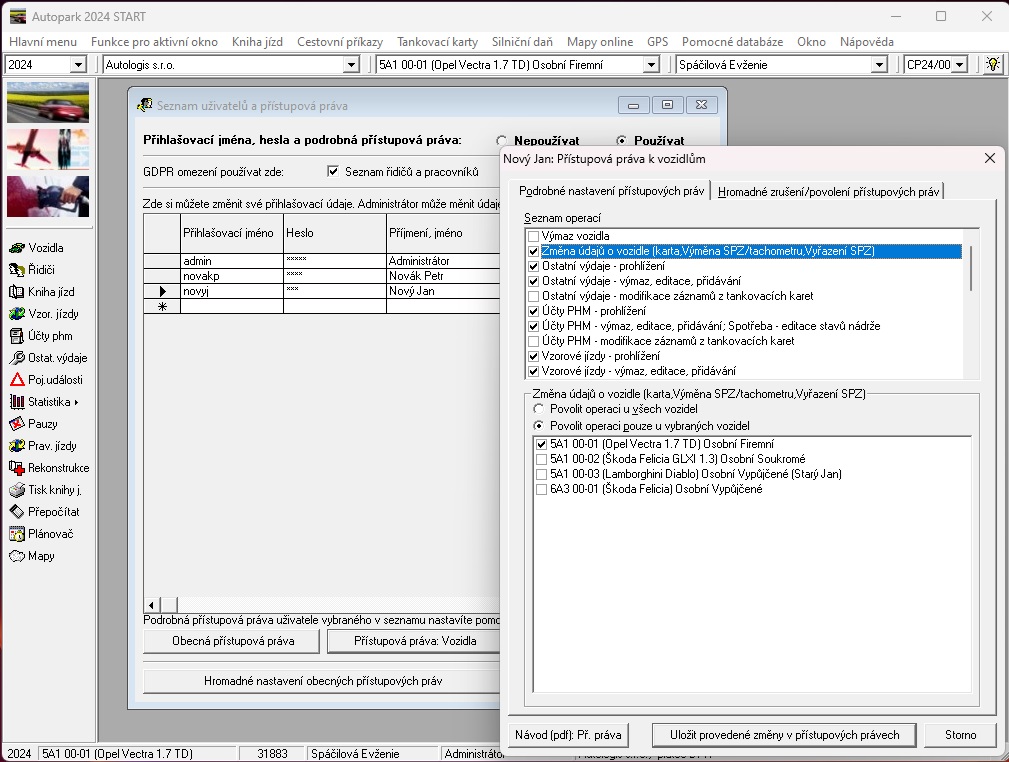This screenshot has width=1009, height=762.
Task: Toggle GDPR Seznam řidičů a pracovníků checkbox
Action: coord(333,171)
